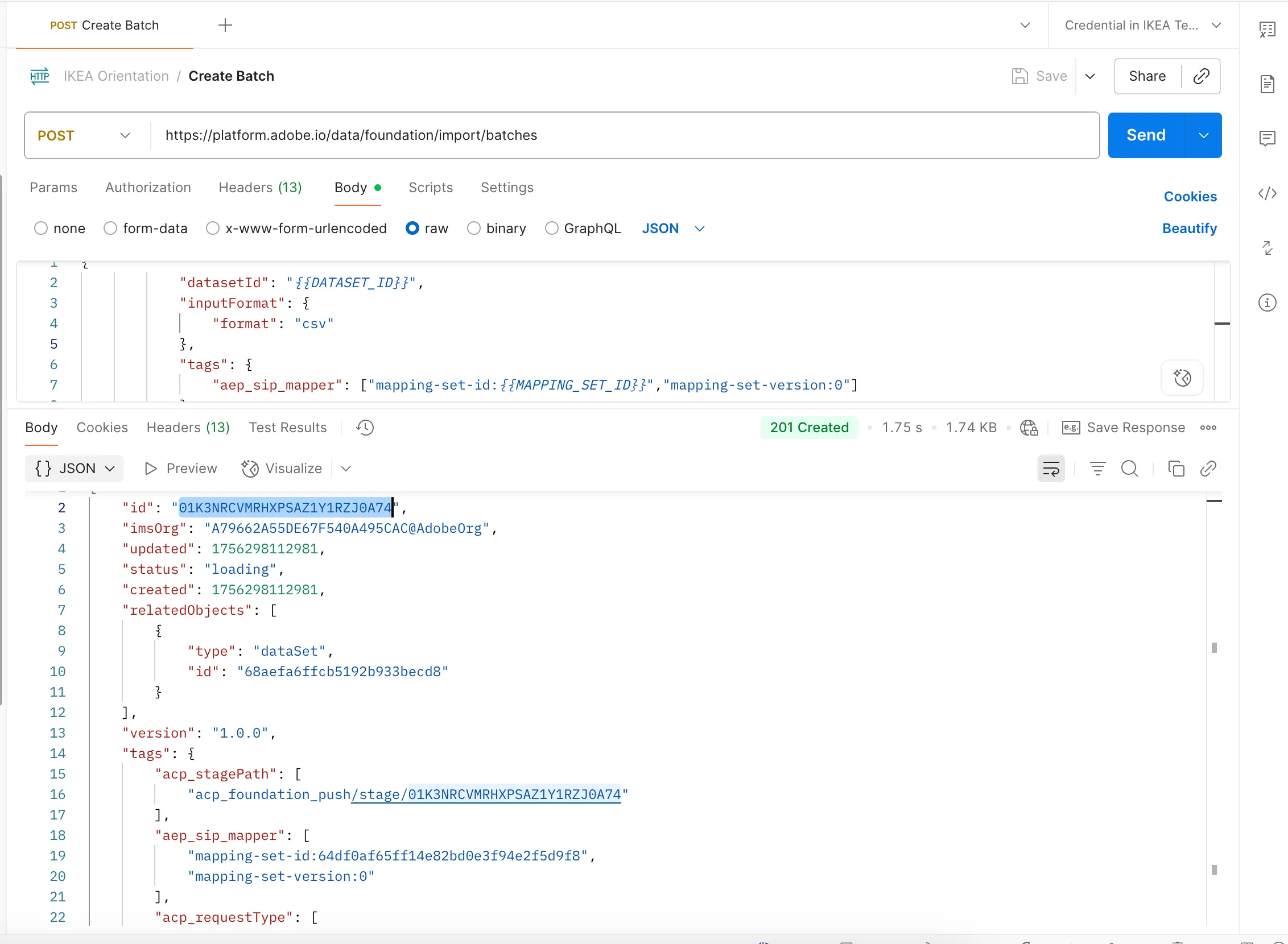Open the response history clock icon
Viewport: 1288px width, 944px height.
pos(365,428)
